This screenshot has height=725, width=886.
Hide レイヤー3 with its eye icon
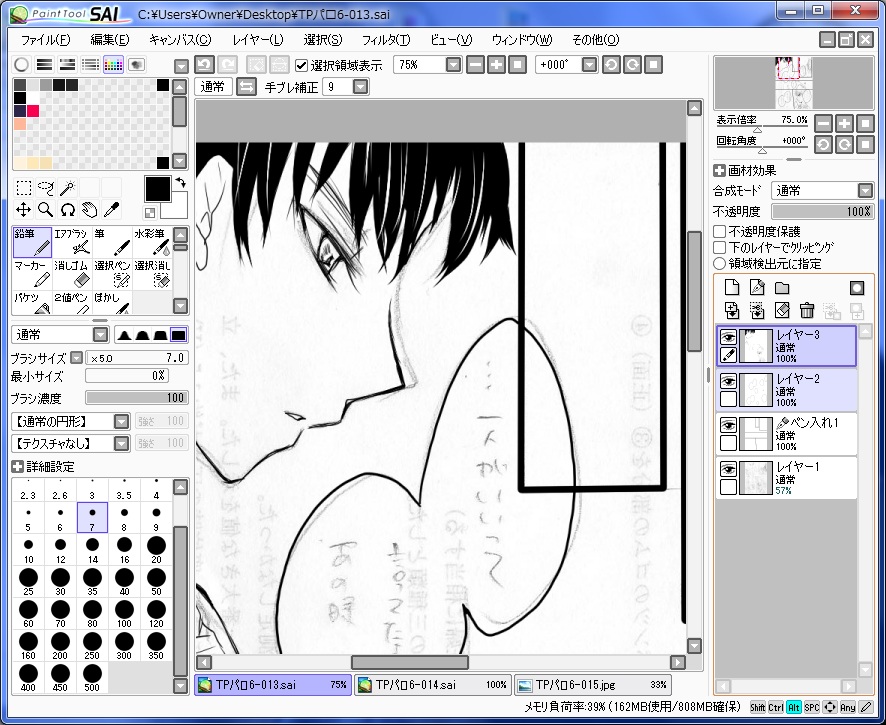728,337
